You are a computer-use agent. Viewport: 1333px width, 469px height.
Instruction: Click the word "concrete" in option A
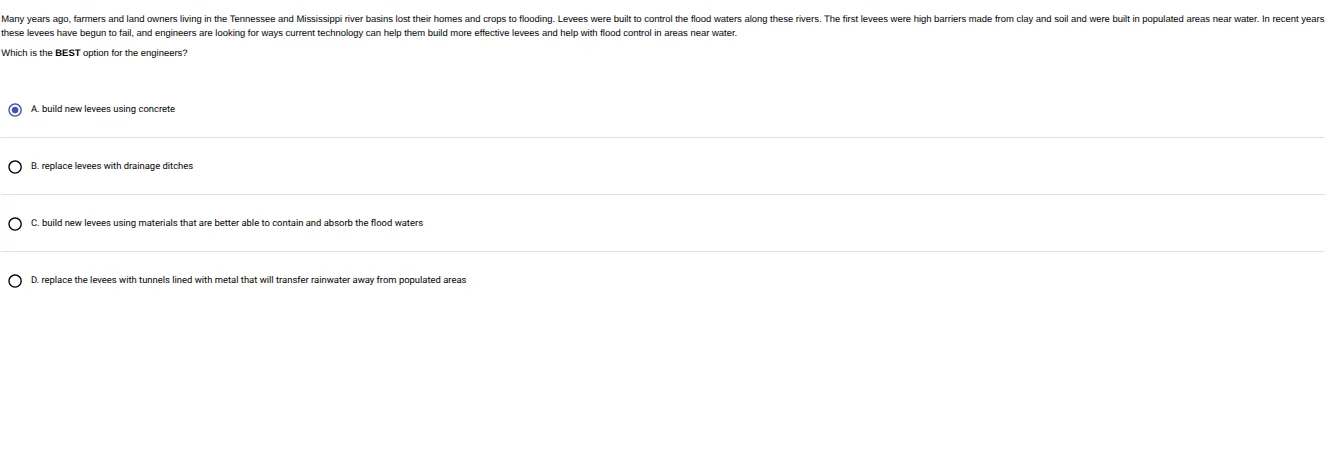click(159, 109)
